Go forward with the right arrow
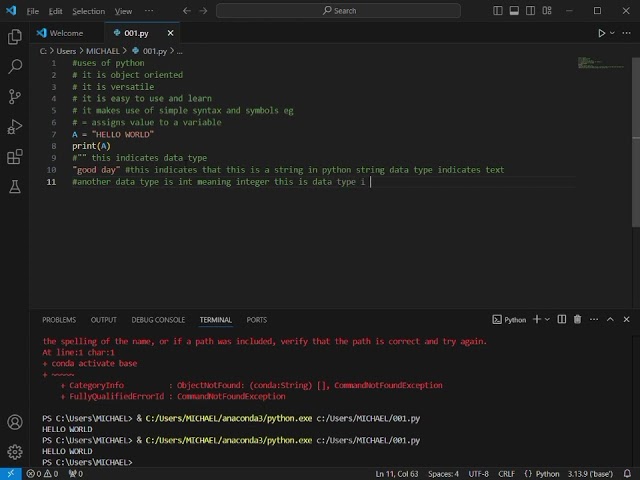The width and height of the screenshot is (640, 480). [203, 11]
